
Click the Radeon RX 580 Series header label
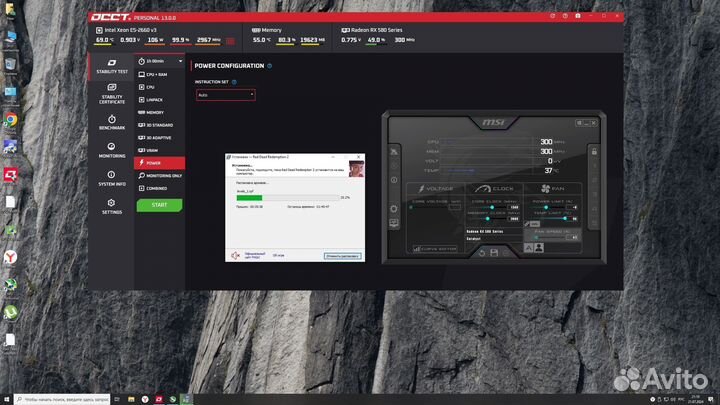(377, 30)
